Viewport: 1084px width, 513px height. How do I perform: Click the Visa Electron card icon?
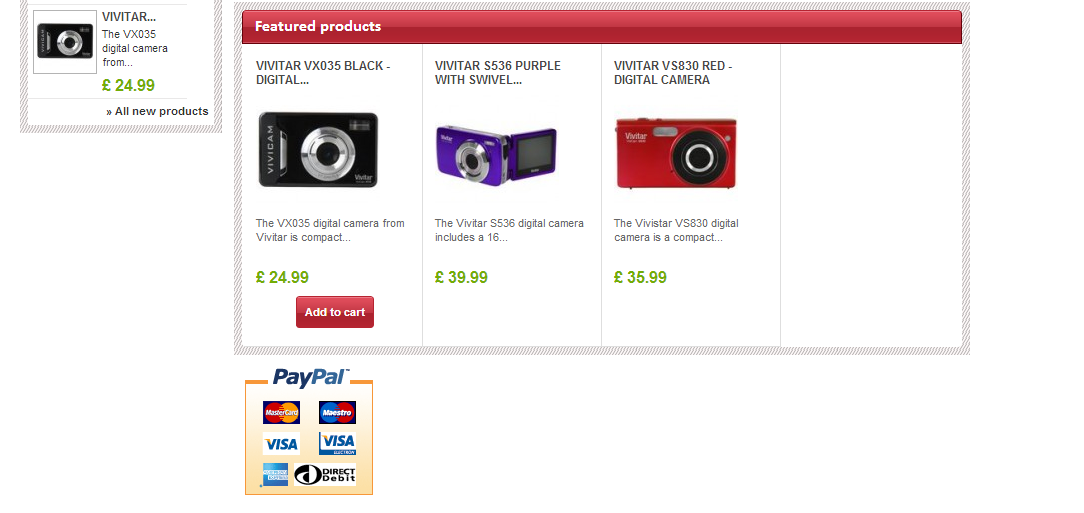[x=337, y=444]
